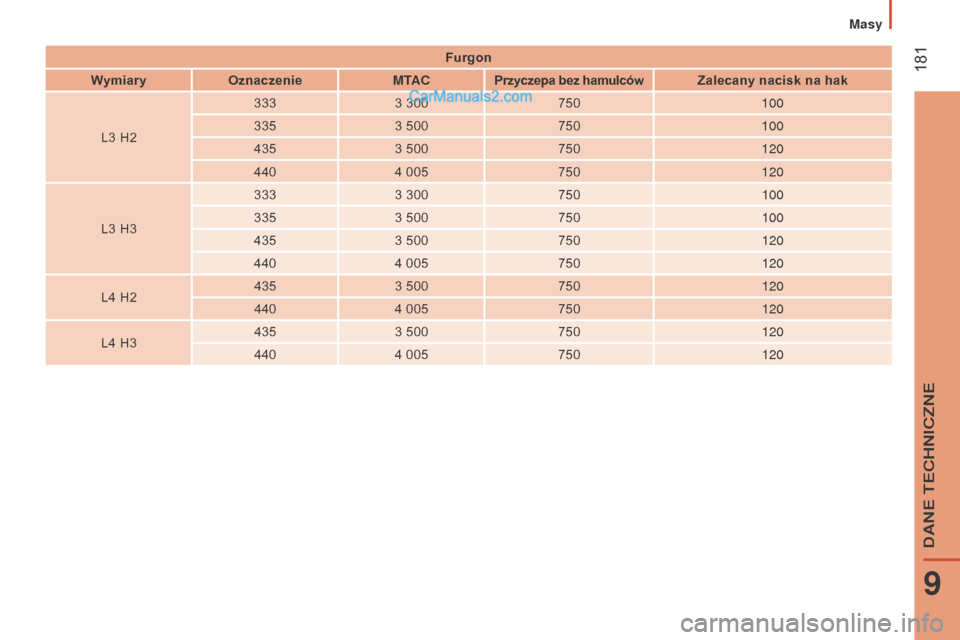Select the 'L4 H2' dimension cell

pyautogui.click(x=119, y=298)
